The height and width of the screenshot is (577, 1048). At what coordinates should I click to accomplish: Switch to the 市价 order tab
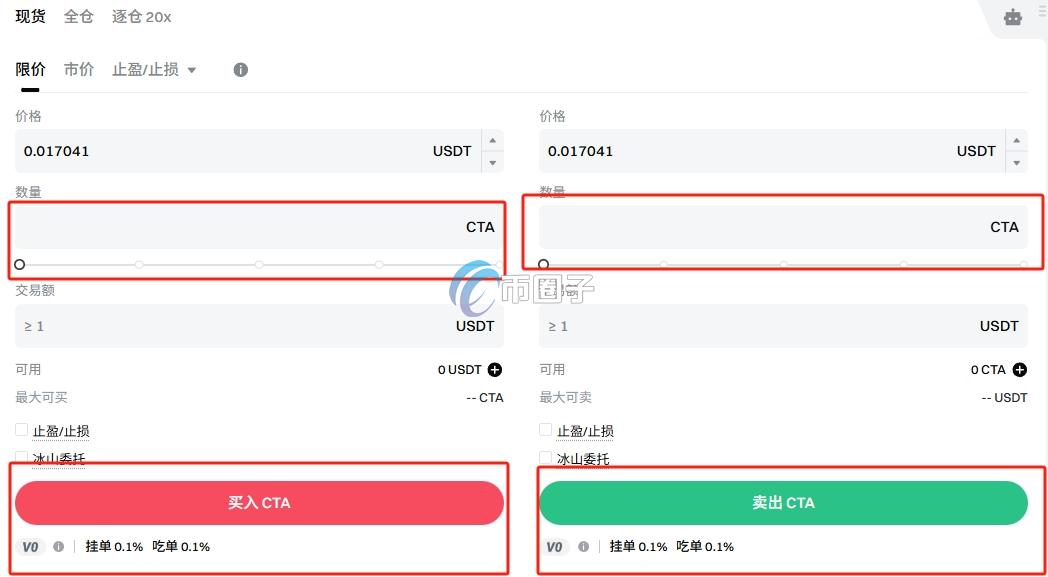point(78,69)
